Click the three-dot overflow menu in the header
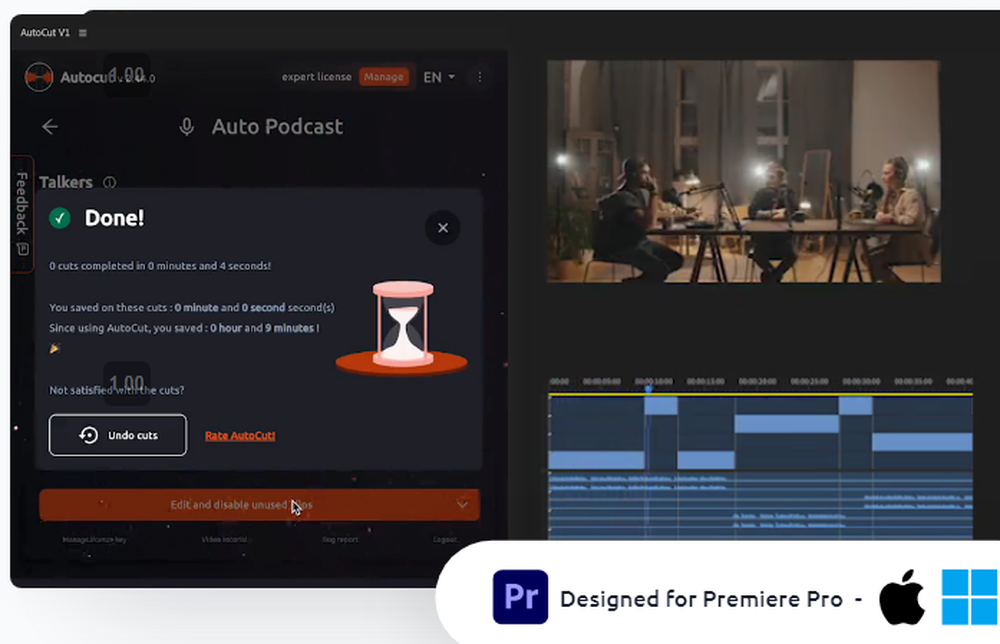Viewport: 1000px width, 644px height. (x=478, y=77)
